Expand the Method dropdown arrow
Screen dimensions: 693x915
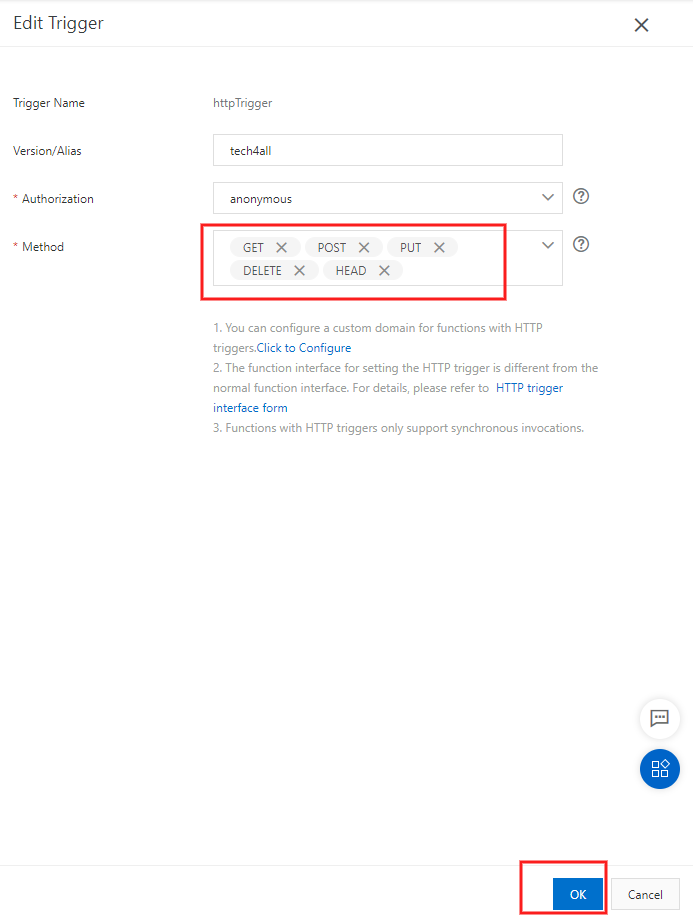point(547,245)
